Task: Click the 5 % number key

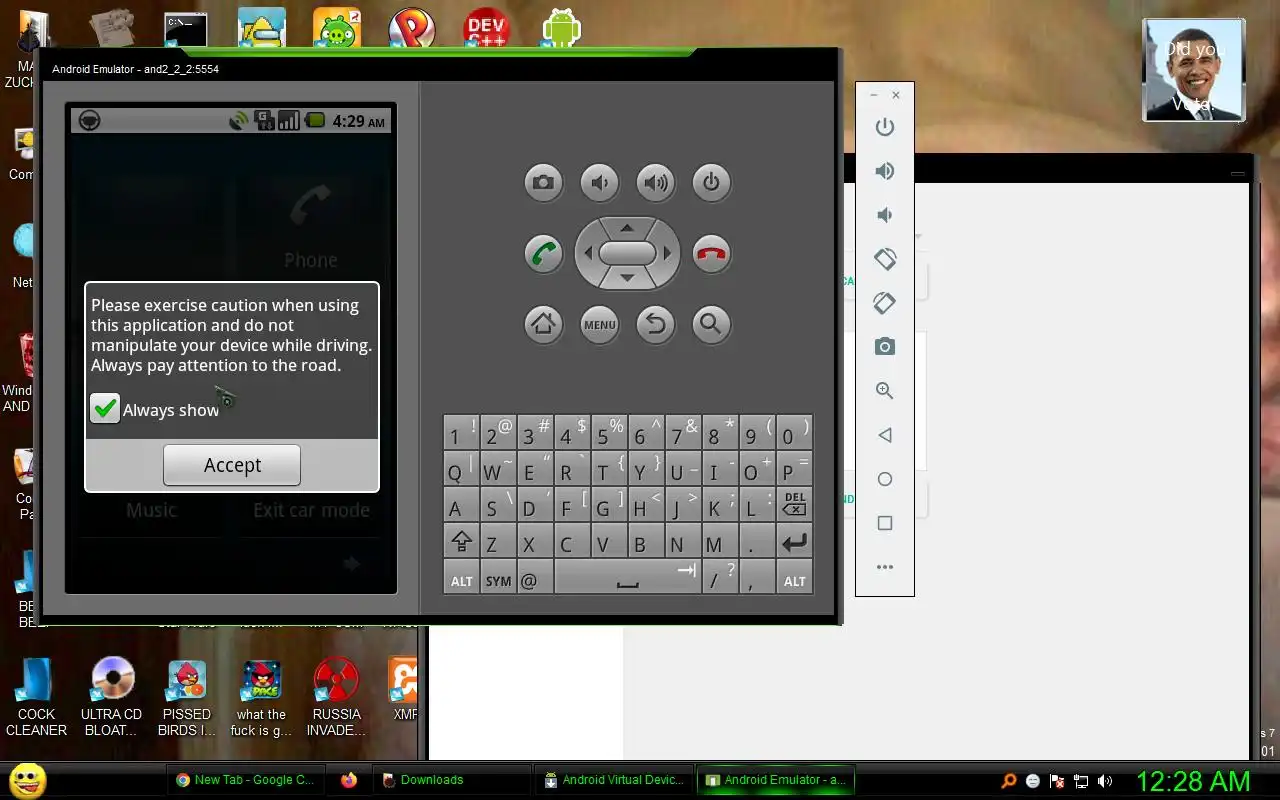Action: pyautogui.click(x=609, y=432)
